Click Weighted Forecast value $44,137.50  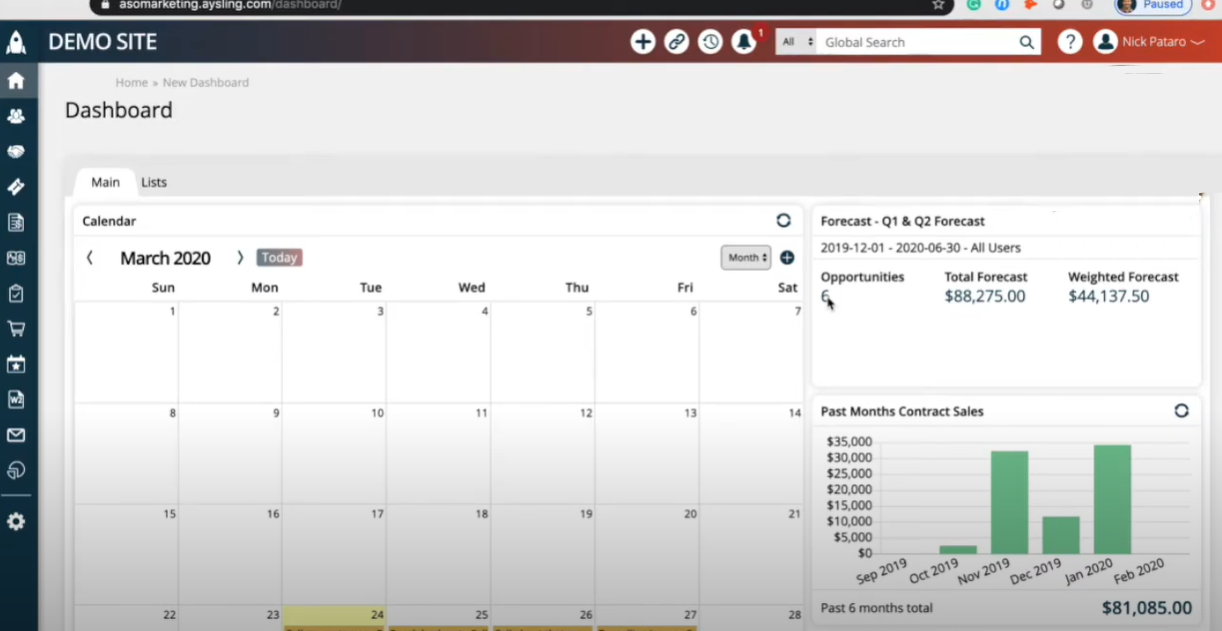[1108, 296]
